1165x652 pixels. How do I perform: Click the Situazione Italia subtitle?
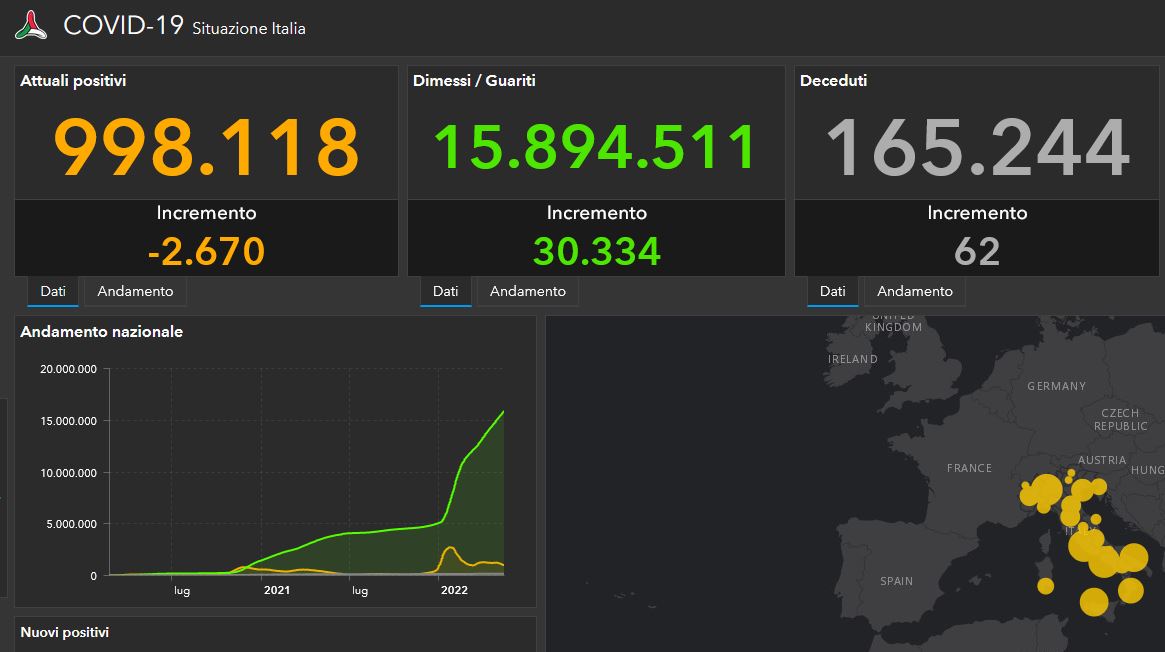click(249, 29)
